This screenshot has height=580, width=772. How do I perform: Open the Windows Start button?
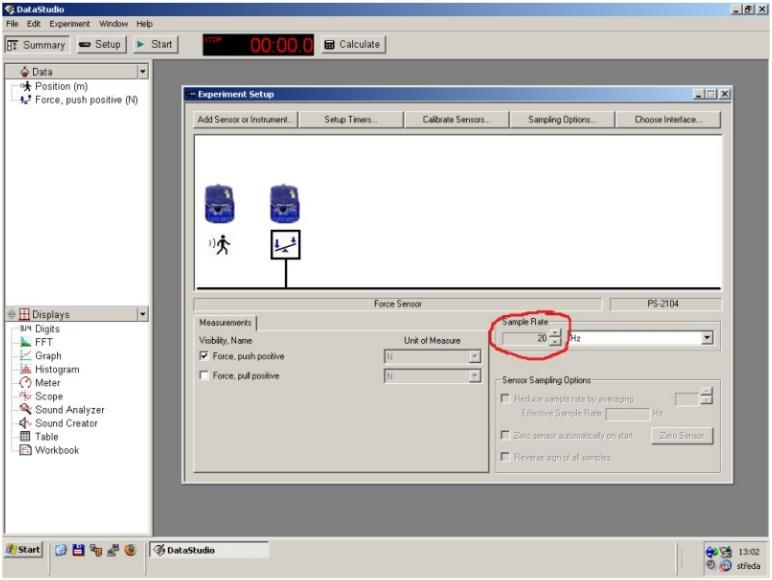tap(24, 550)
